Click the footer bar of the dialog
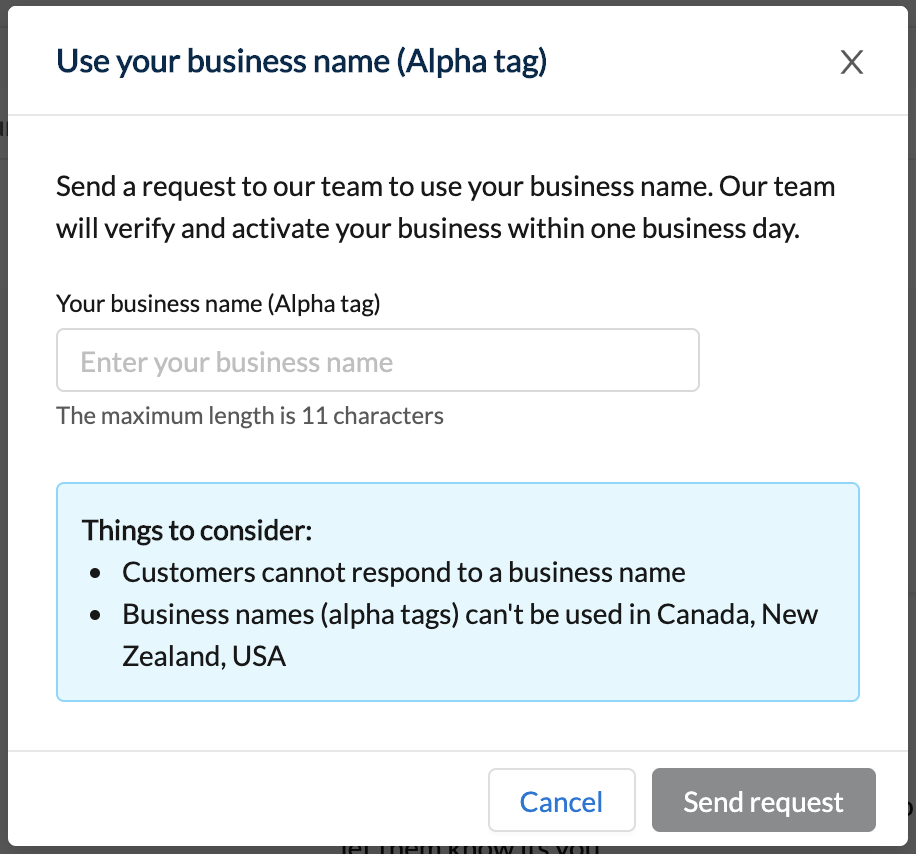The image size is (916, 854). point(250,800)
